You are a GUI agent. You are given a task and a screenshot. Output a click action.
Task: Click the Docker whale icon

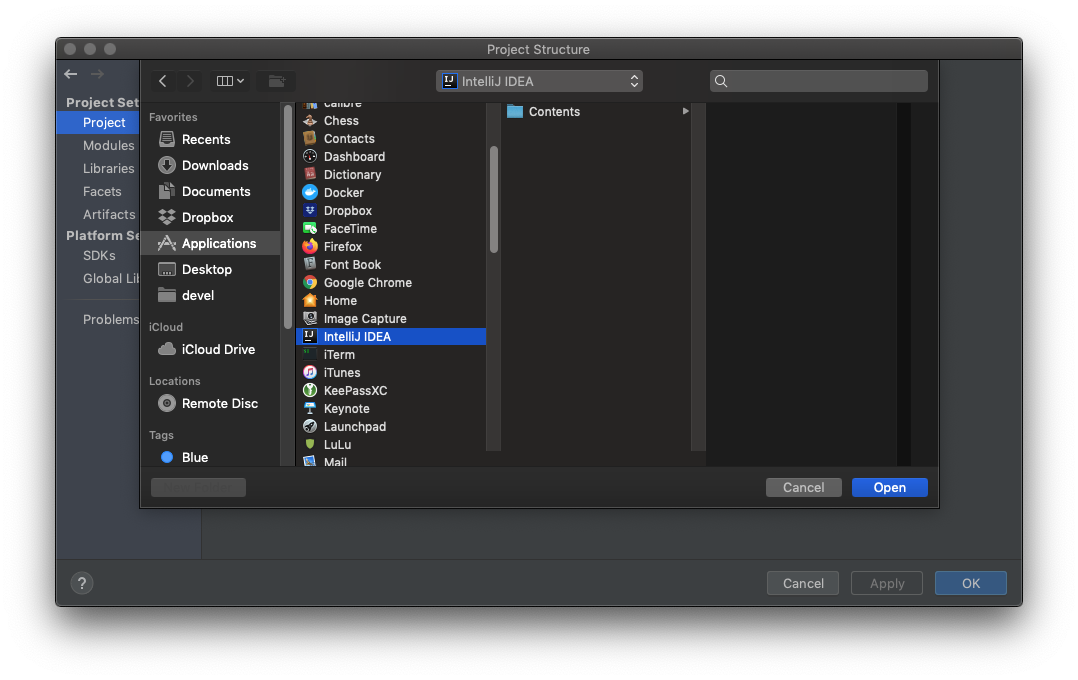pyautogui.click(x=310, y=193)
